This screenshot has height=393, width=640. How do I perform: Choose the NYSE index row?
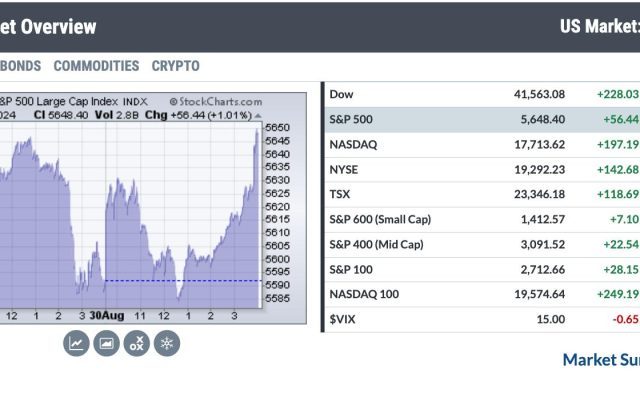pyautogui.click(x=482, y=169)
